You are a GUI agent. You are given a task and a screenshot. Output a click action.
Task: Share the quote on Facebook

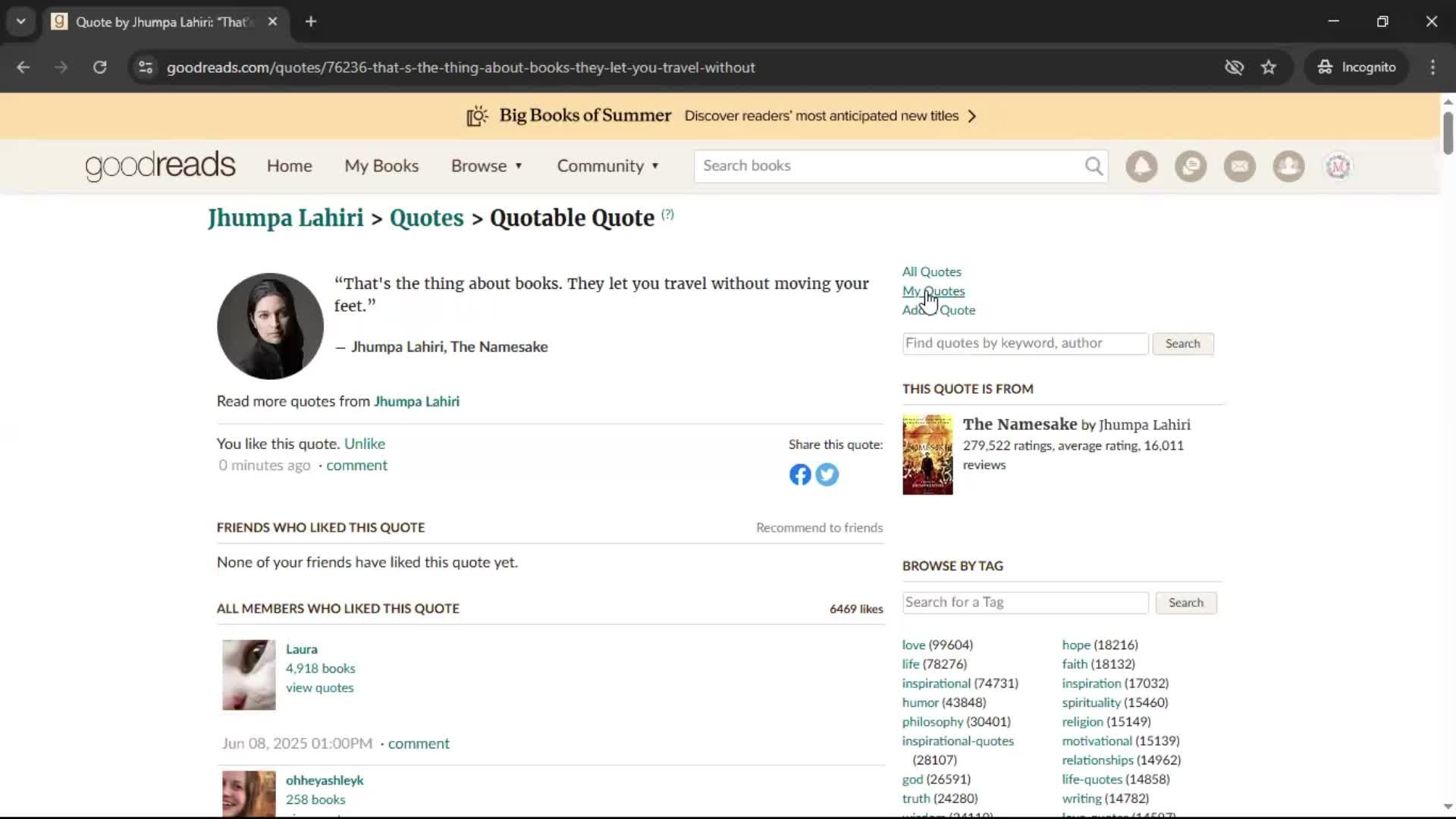tap(800, 475)
